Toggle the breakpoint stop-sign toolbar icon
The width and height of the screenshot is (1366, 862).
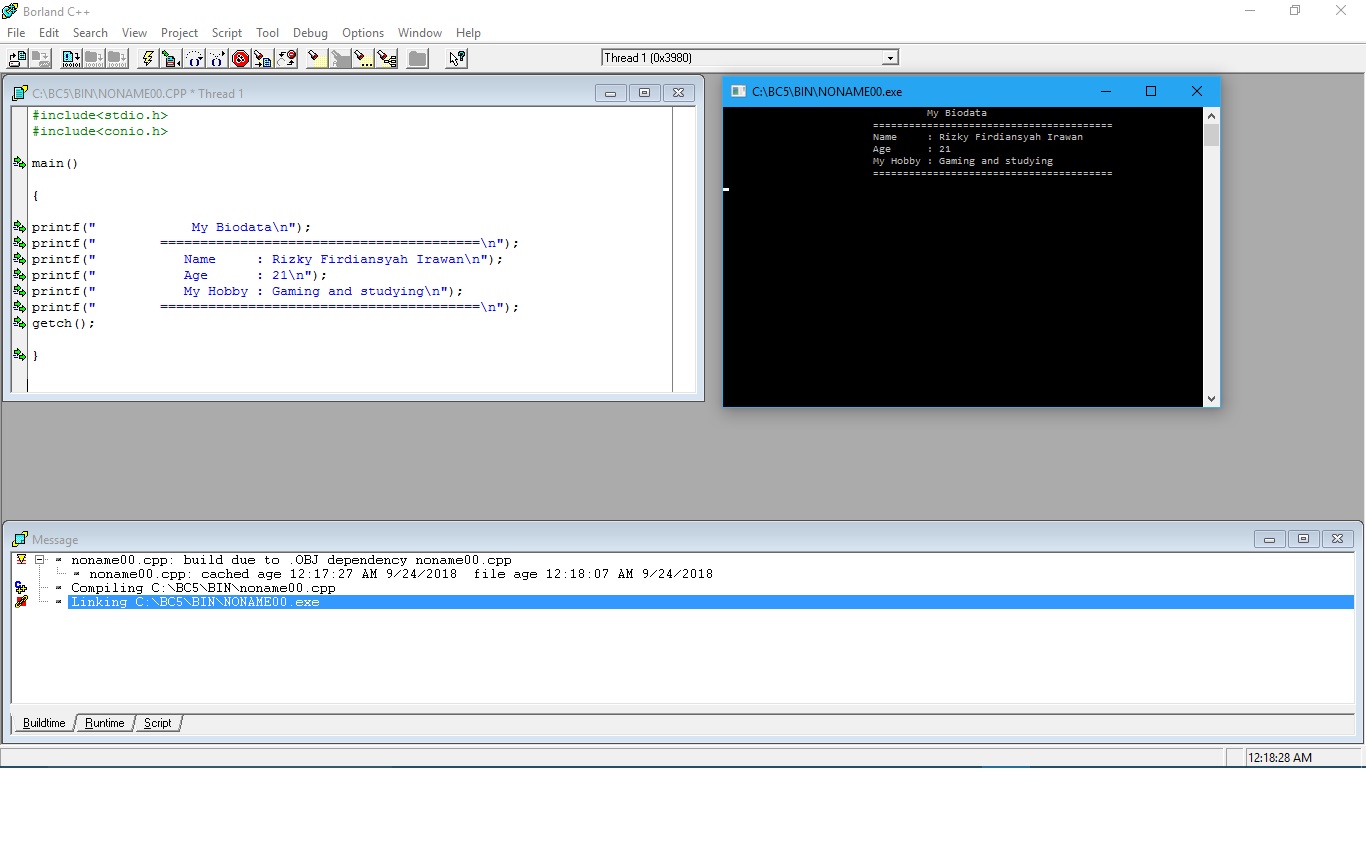pos(240,58)
